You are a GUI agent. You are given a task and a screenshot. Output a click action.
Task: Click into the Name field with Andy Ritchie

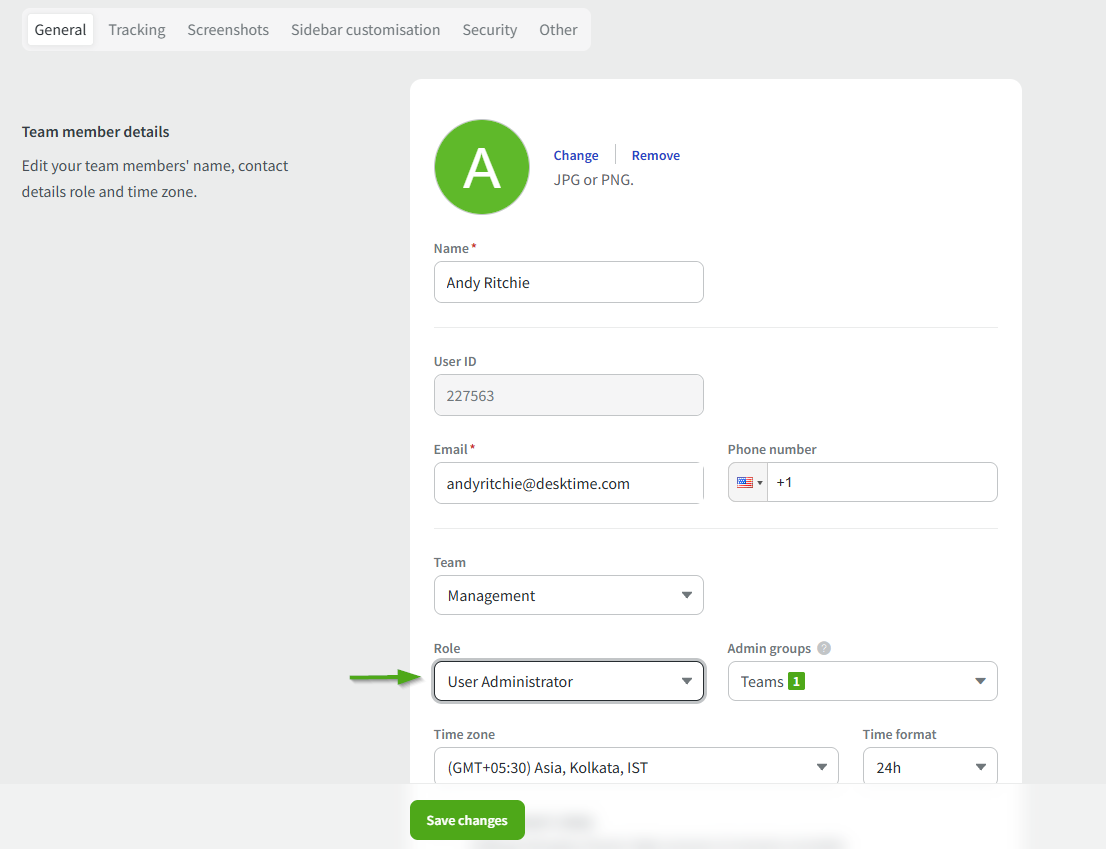[568, 283]
